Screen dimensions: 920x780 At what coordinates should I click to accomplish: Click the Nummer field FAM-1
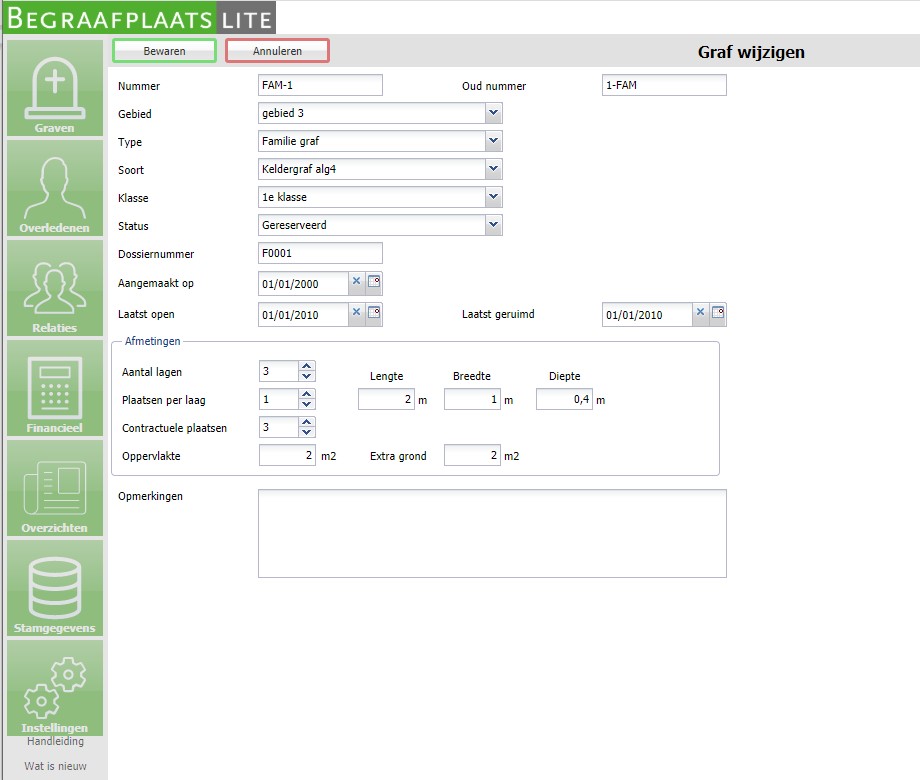pos(320,85)
